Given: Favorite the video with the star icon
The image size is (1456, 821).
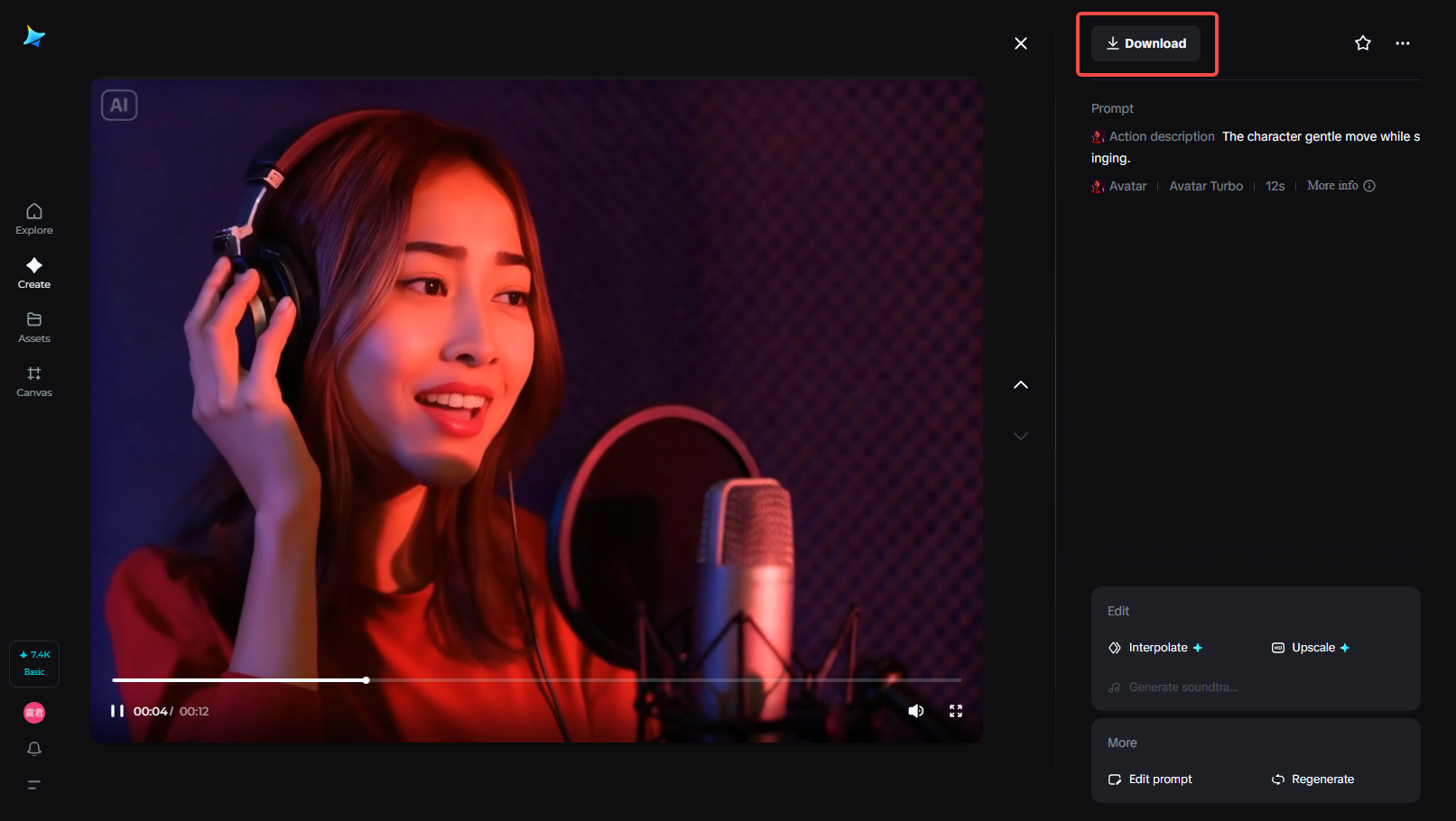Looking at the screenshot, I should [1363, 43].
